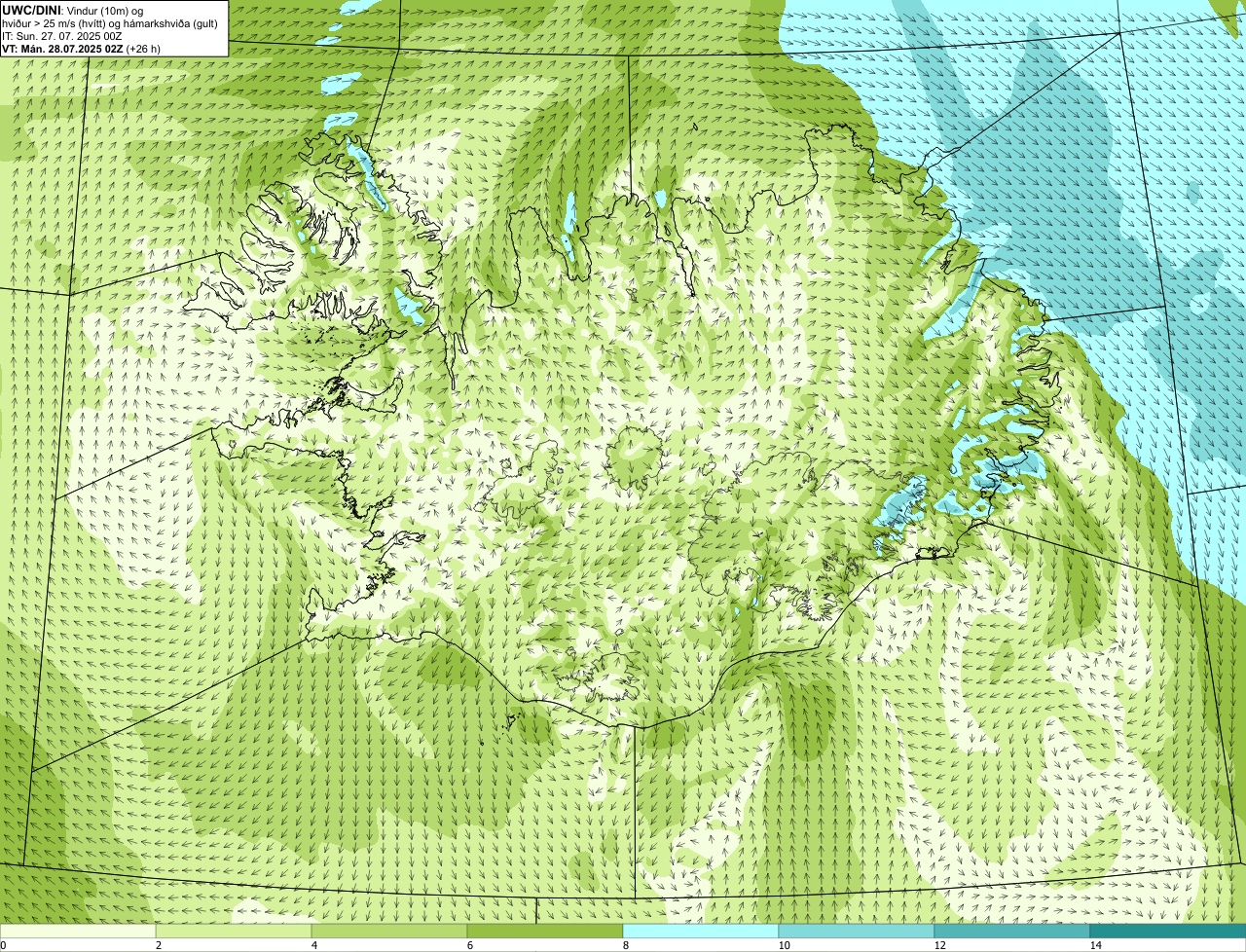Click the title line "UWC/DINI: Vindur (10m) og"

click(73, 10)
